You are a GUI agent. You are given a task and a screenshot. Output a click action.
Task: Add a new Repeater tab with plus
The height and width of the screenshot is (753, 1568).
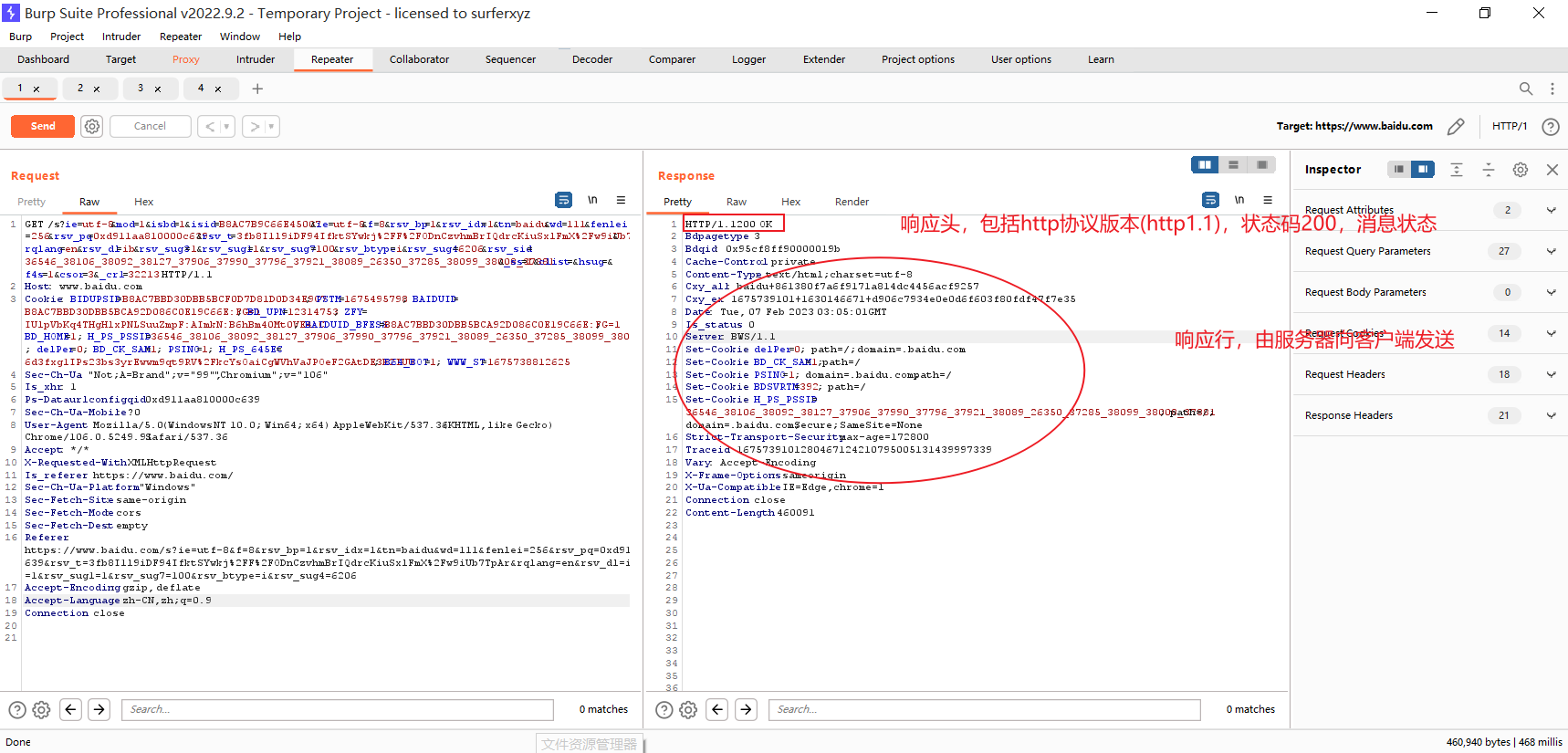257,89
